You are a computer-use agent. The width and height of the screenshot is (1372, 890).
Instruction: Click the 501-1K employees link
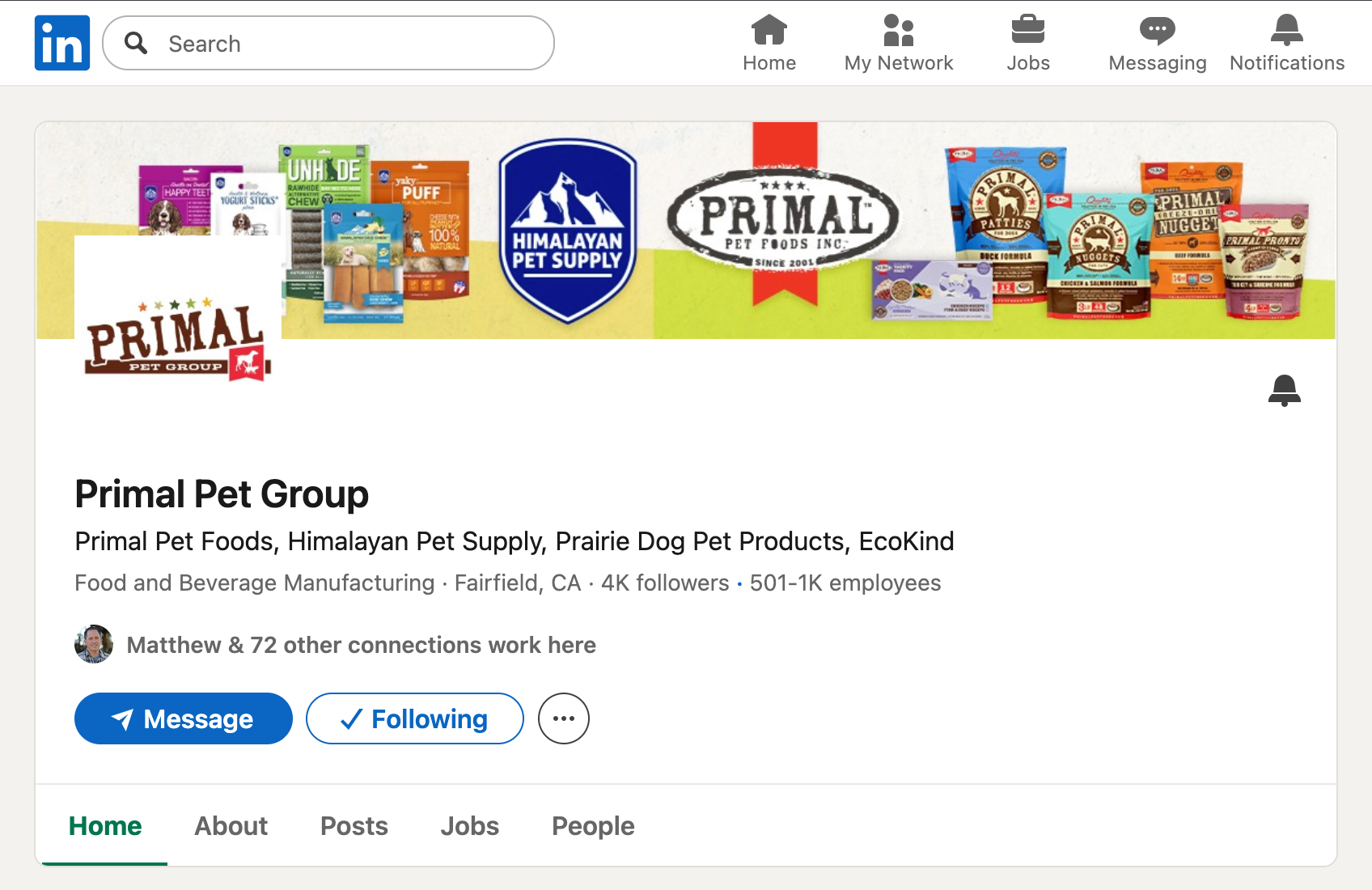tap(845, 583)
